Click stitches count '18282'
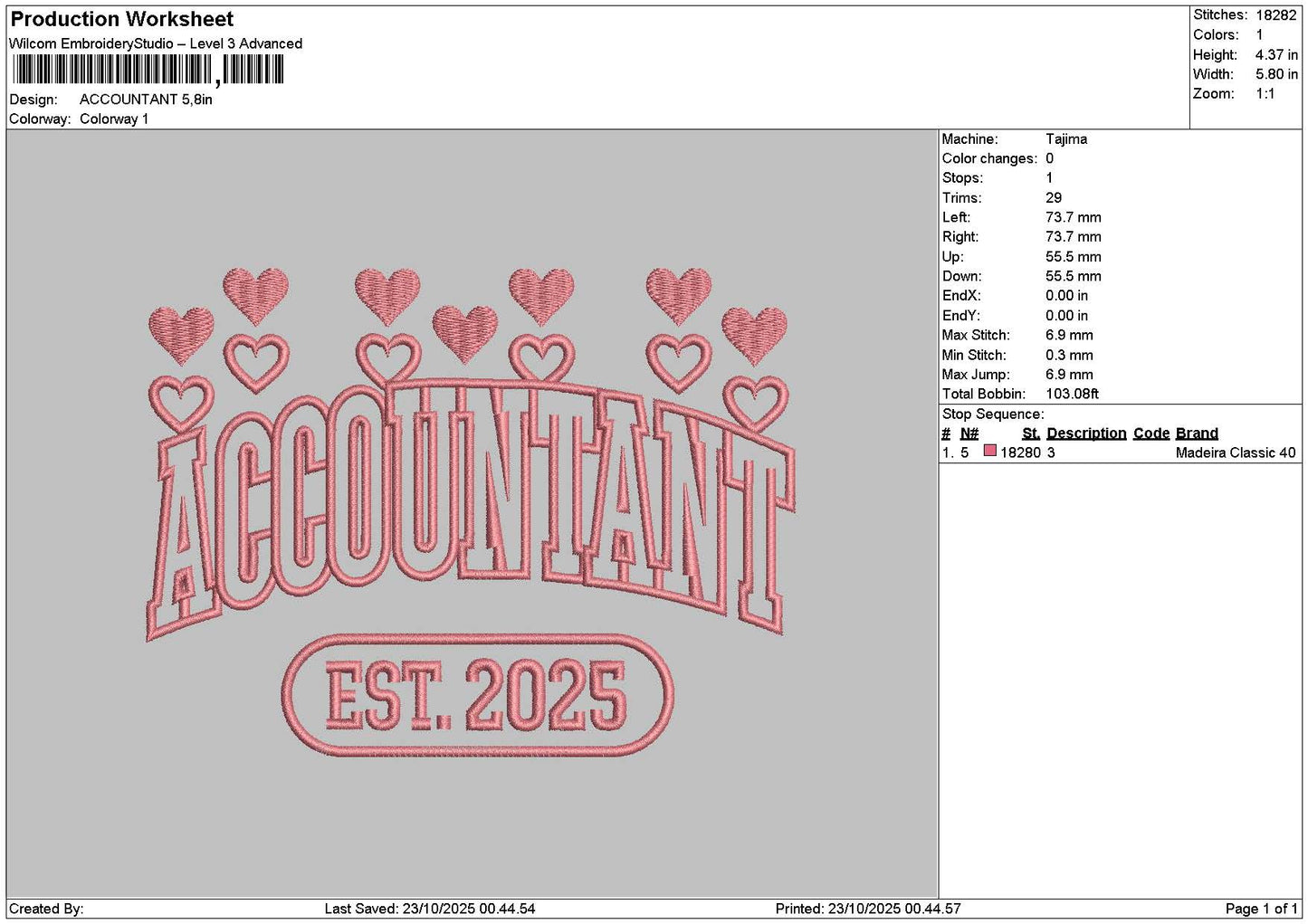 coord(1275,15)
